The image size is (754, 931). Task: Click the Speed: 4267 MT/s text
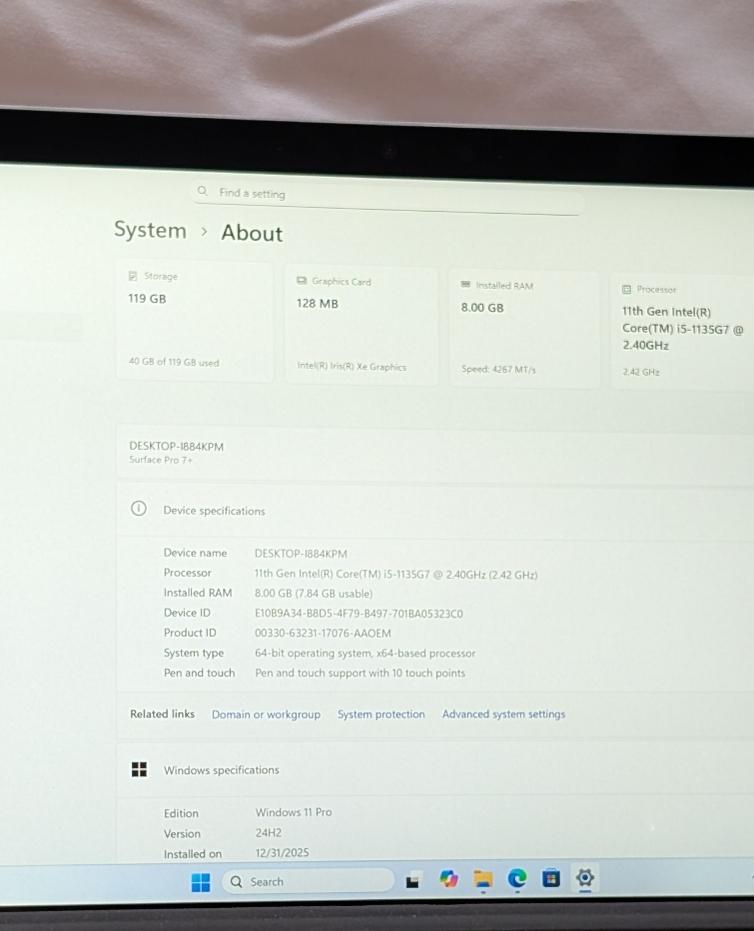(499, 369)
